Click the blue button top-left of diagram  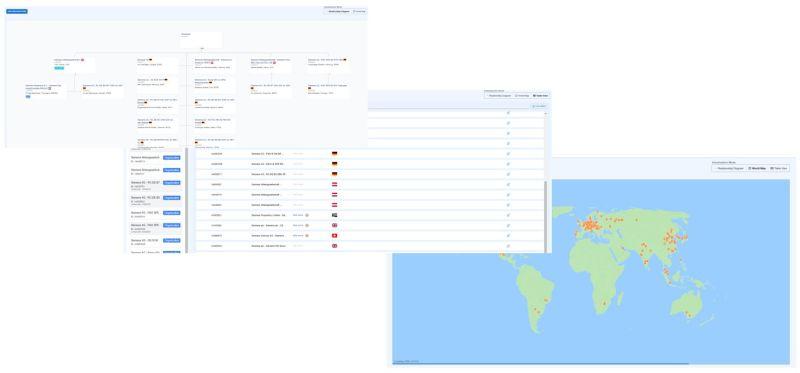pos(17,11)
